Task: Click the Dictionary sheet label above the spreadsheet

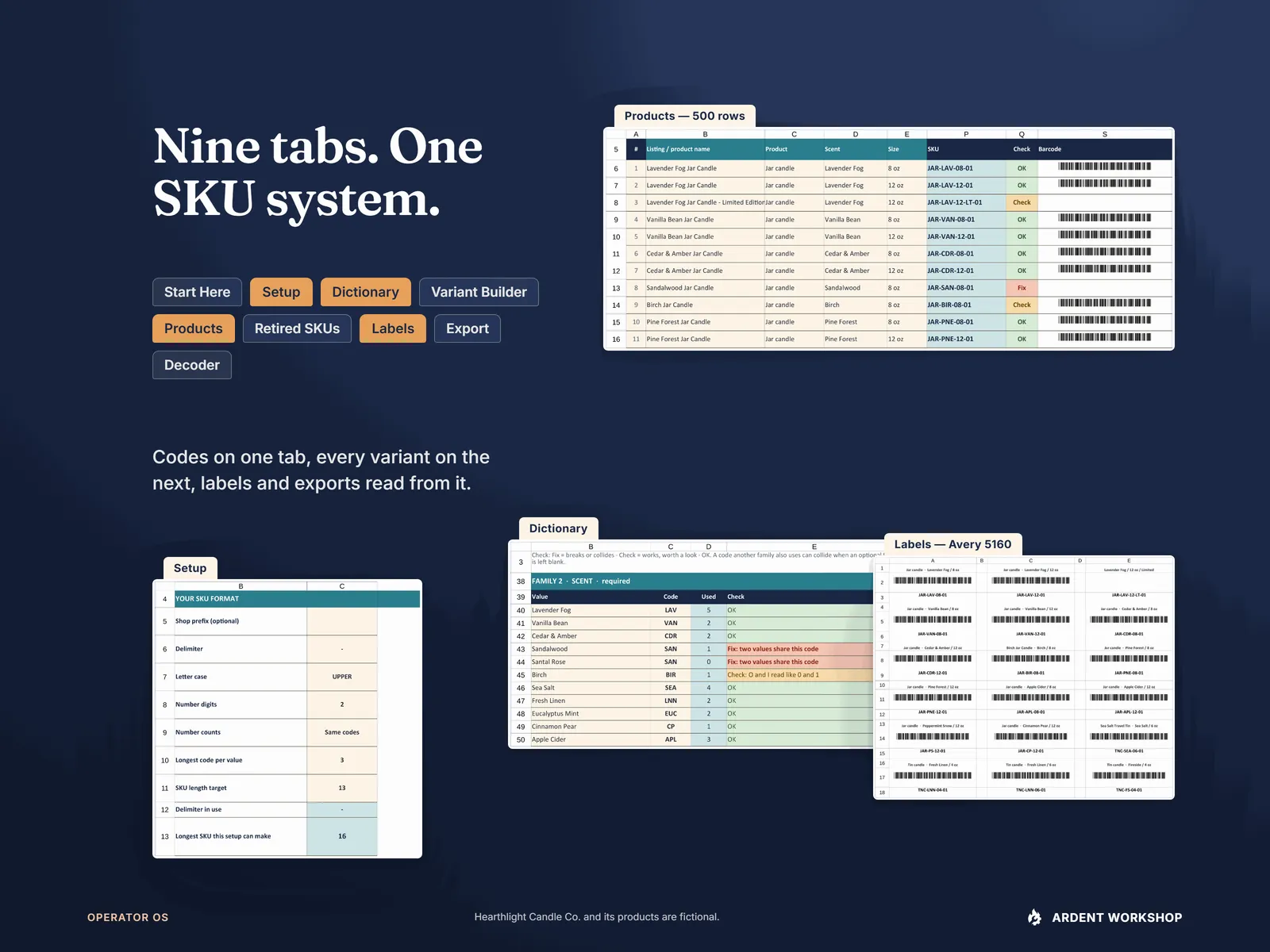Action: pos(558,528)
